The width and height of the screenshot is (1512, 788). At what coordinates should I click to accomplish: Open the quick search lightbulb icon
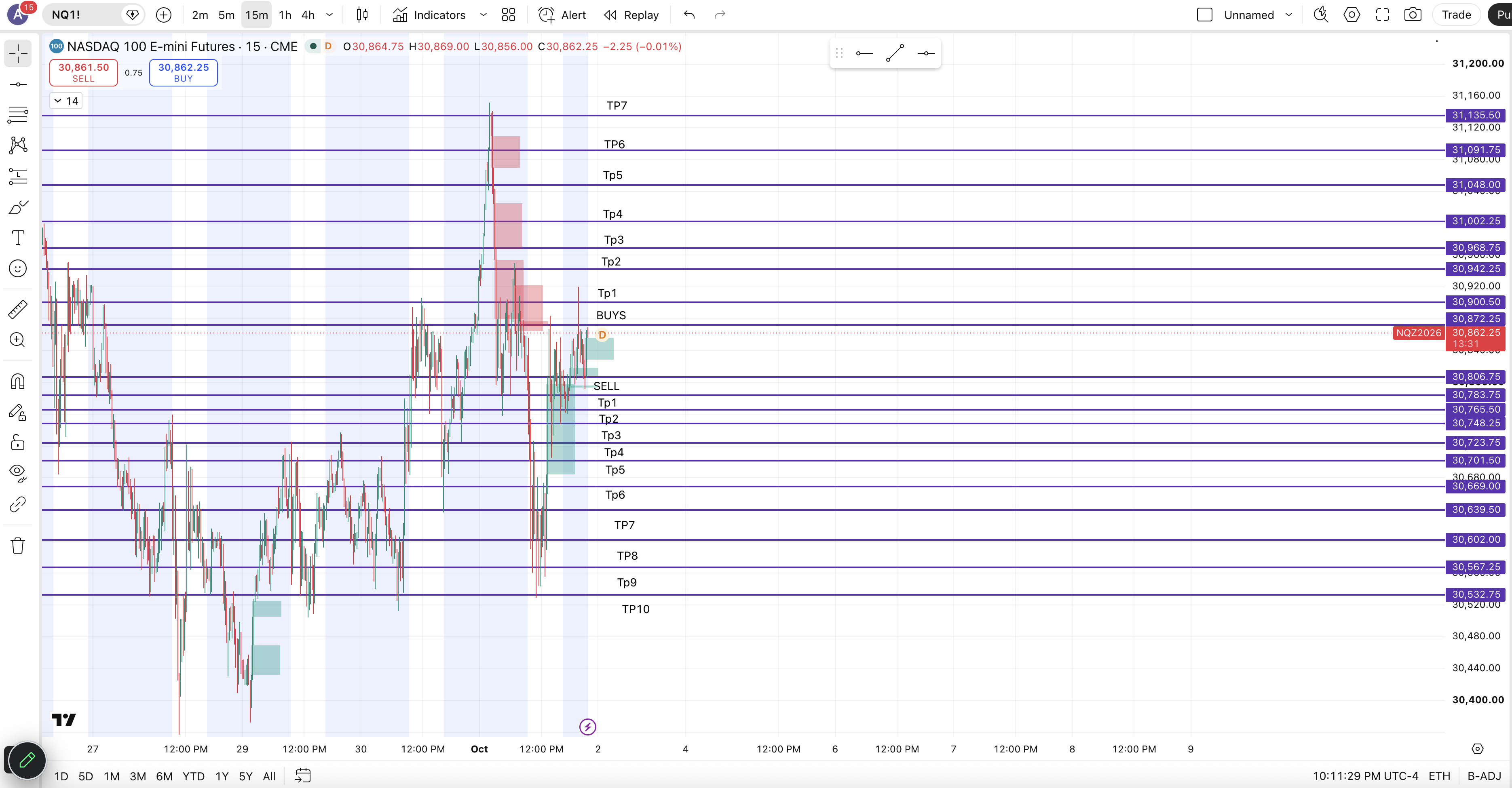tap(1321, 15)
